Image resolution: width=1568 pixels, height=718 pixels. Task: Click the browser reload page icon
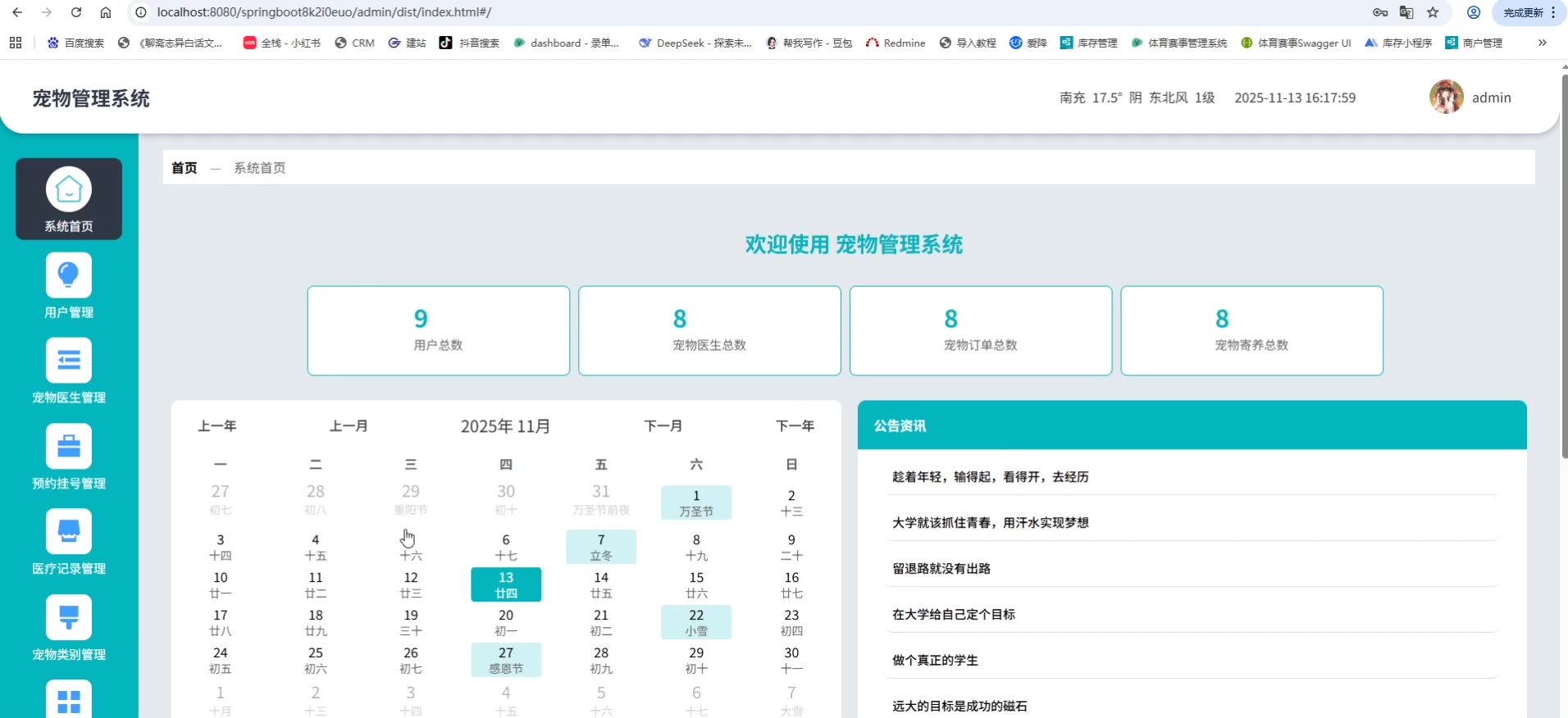(76, 12)
